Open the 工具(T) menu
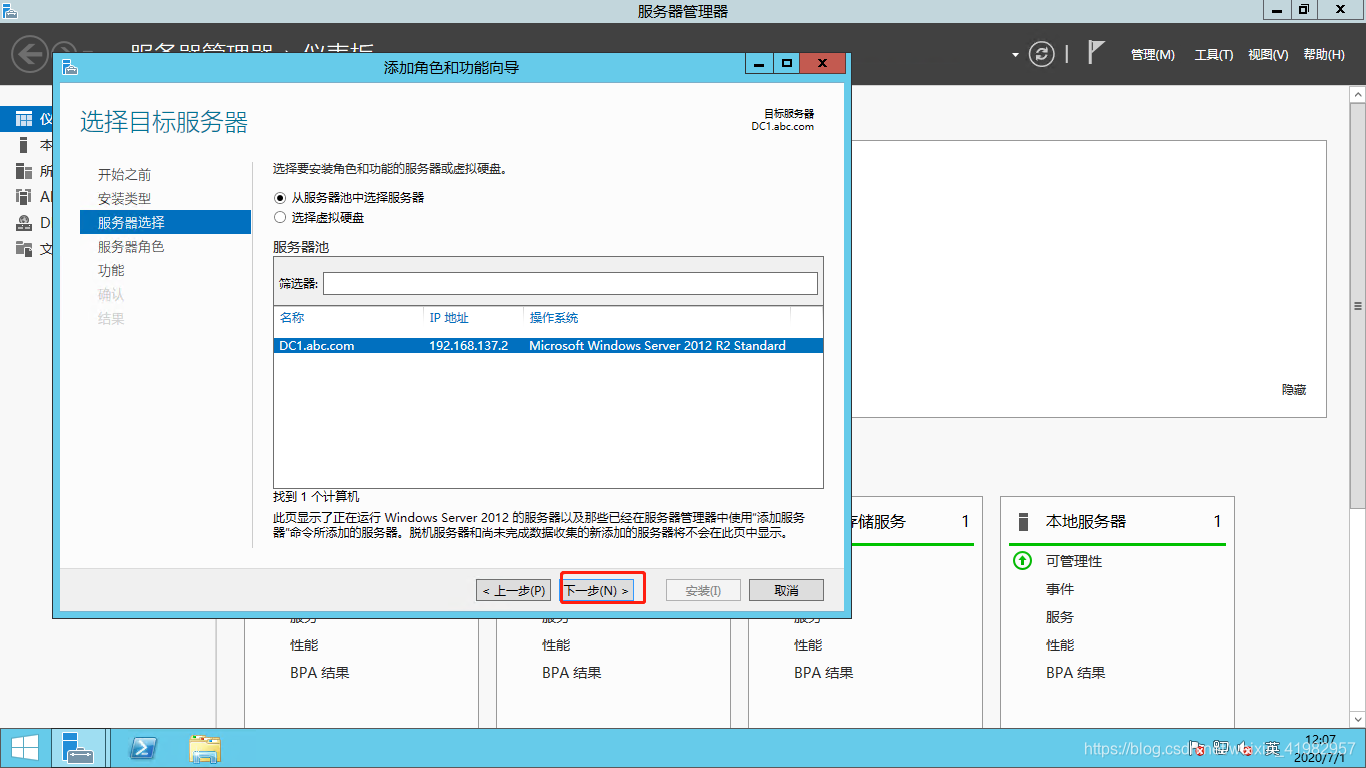This screenshot has height=768, width=1366. [x=1214, y=55]
